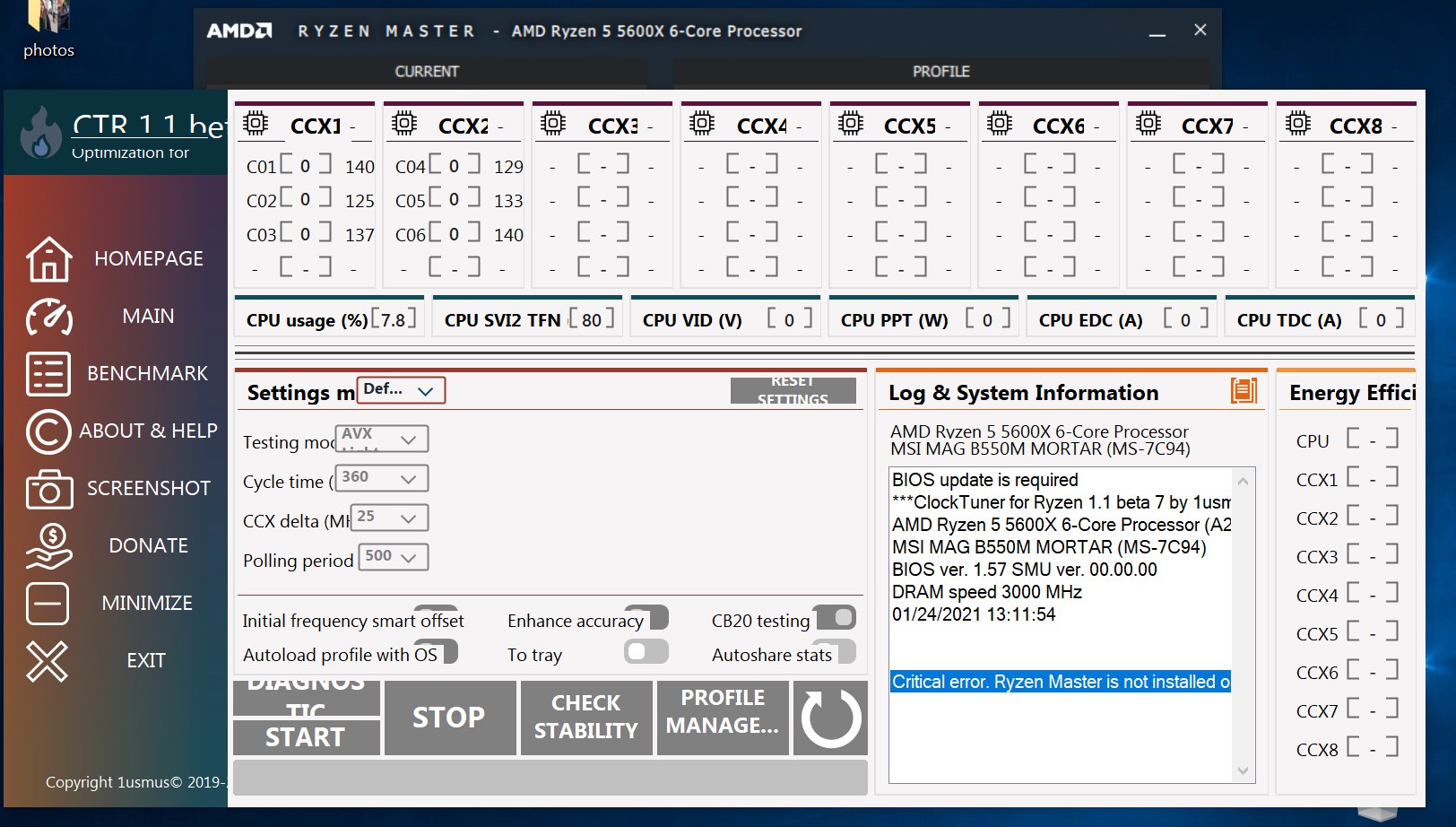This screenshot has height=827, width=1456.
Task: Click the CCX2 chip icon
Action: point(404,123)
